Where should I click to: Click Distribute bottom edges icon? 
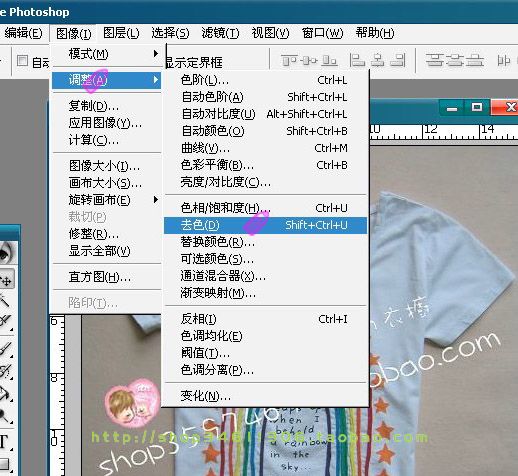click(x=475, y=60)
